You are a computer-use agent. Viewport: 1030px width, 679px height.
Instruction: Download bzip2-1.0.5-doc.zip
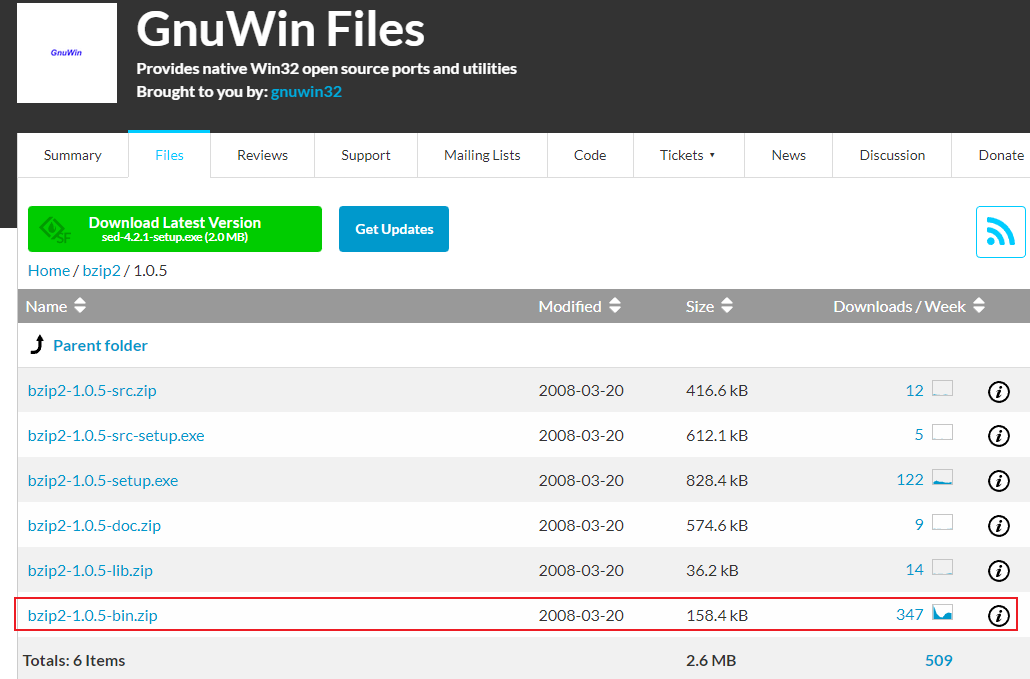pyautogui.click(x=95, y=525)
